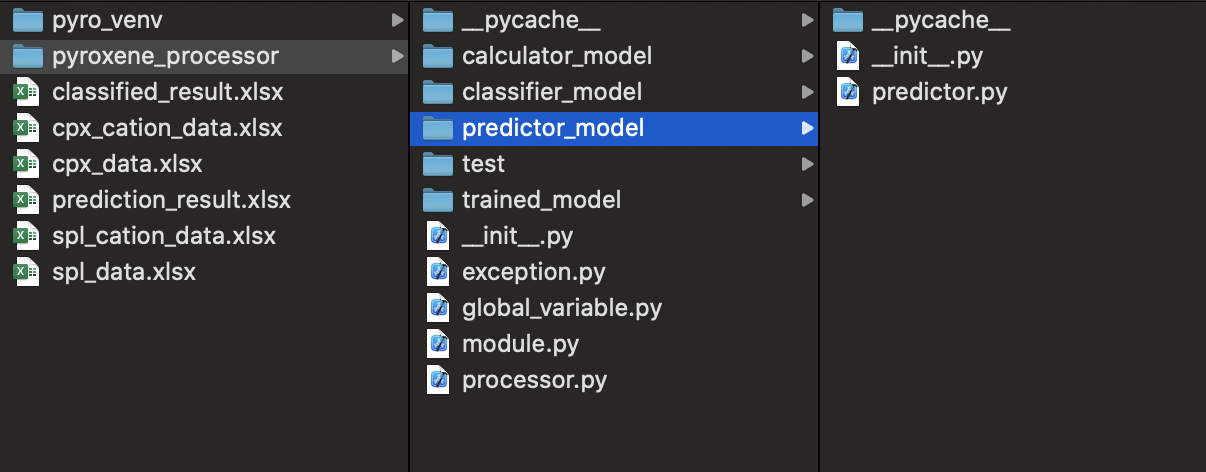Select __init__.py in the rightmost column
The width and height of the screenshot is (1206, 472).
click(x=927, y=56)
